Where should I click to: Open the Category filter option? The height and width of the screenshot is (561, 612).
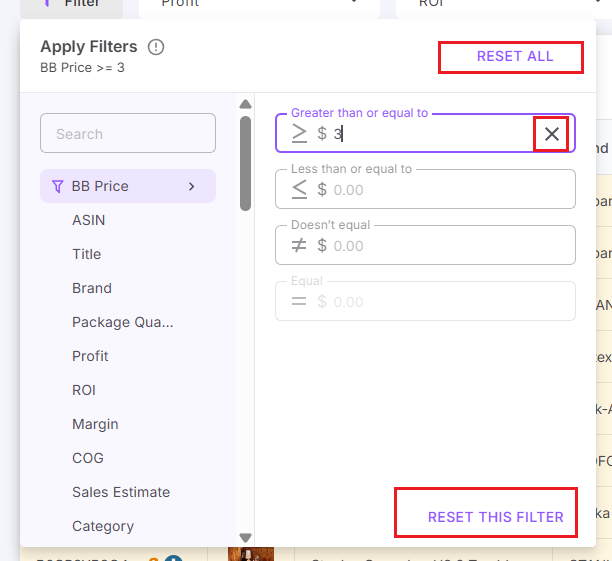click(102, 526)
